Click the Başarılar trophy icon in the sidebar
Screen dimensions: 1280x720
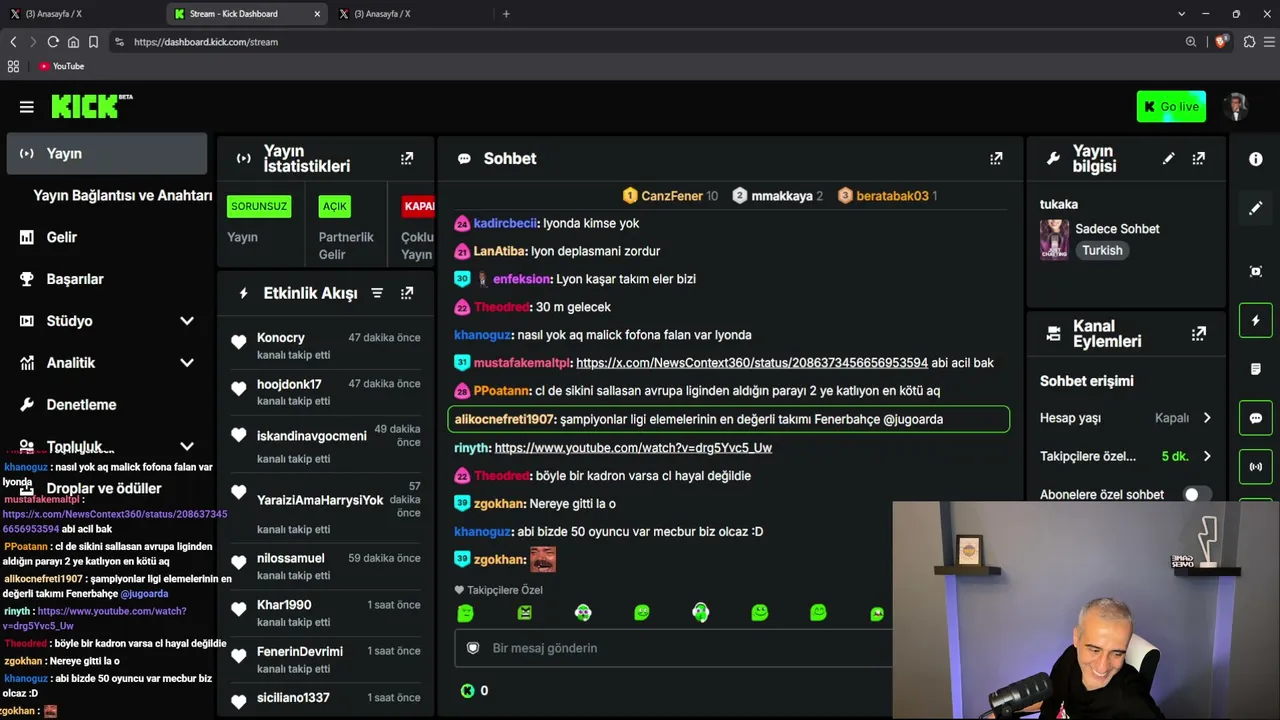coord(27,279)
